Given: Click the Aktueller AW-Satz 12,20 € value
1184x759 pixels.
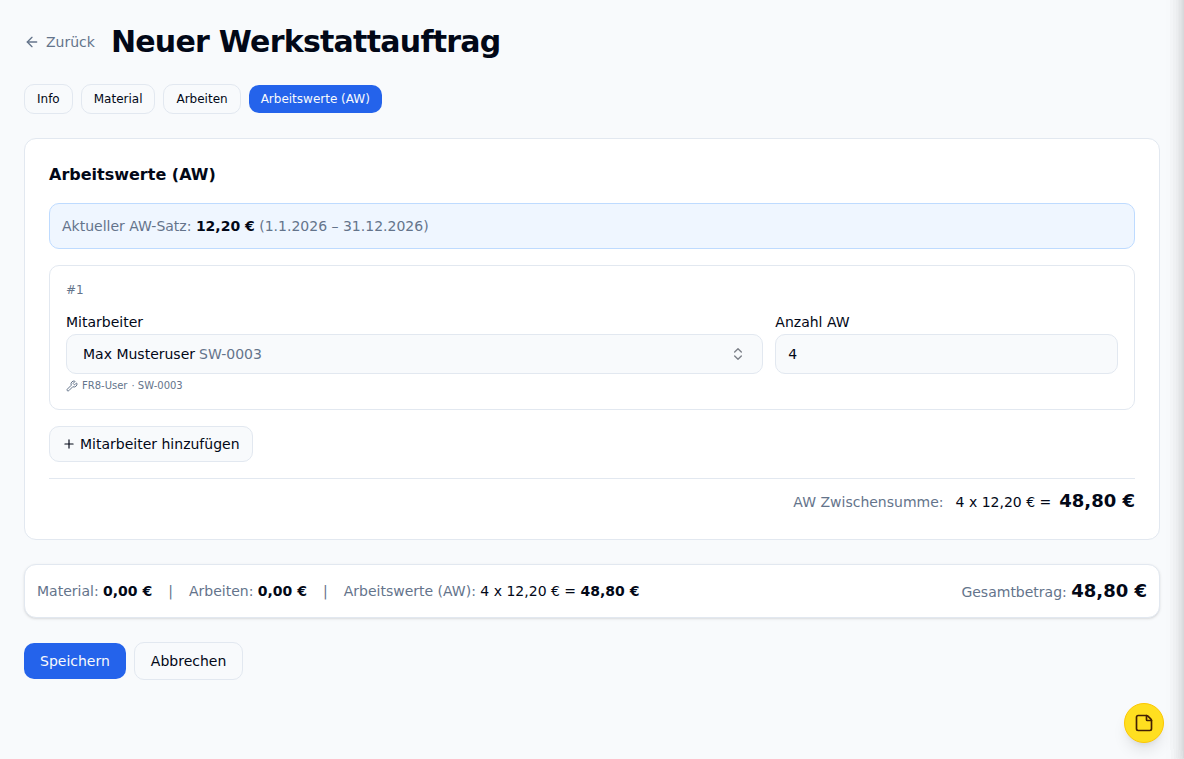Looking at the screenshot, I should (225, 226).
